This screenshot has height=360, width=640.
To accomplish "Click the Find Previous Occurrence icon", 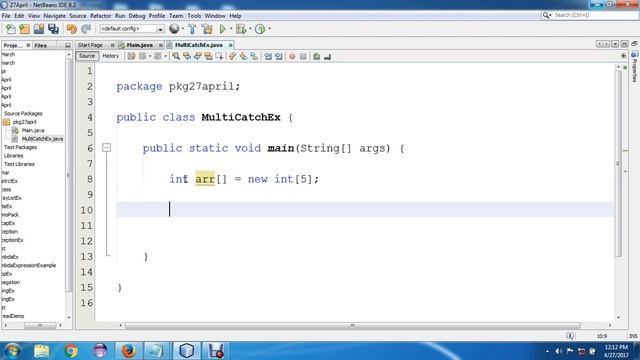I will coord(187,56).
